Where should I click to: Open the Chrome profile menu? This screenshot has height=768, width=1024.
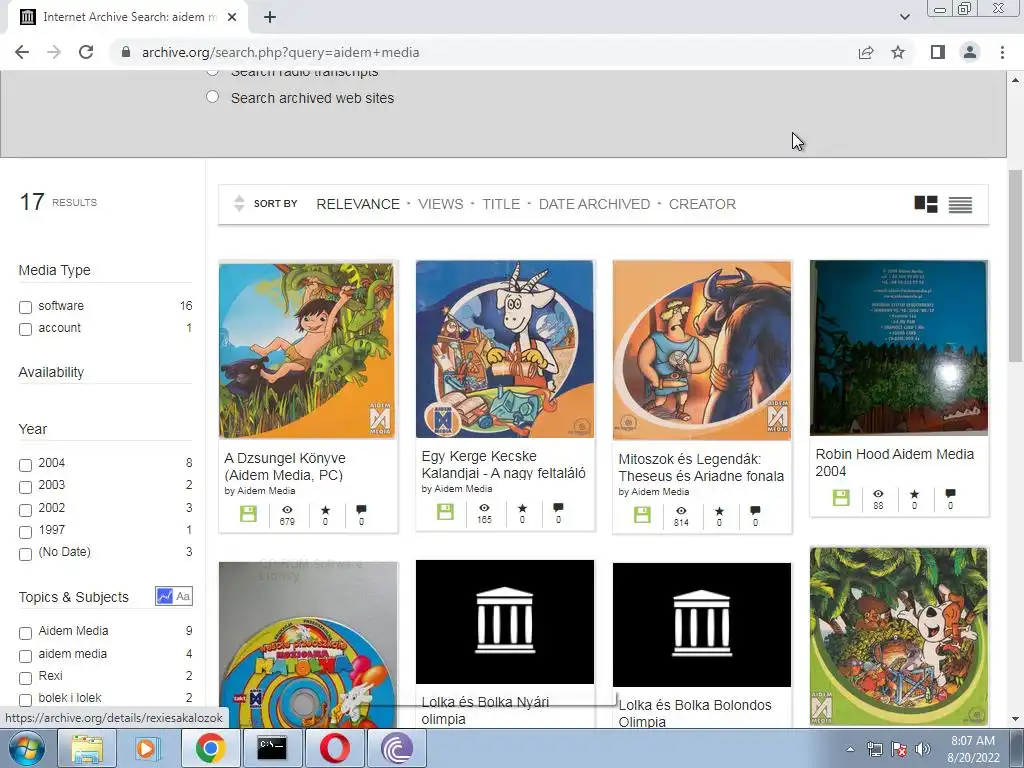tap(970, 52)
